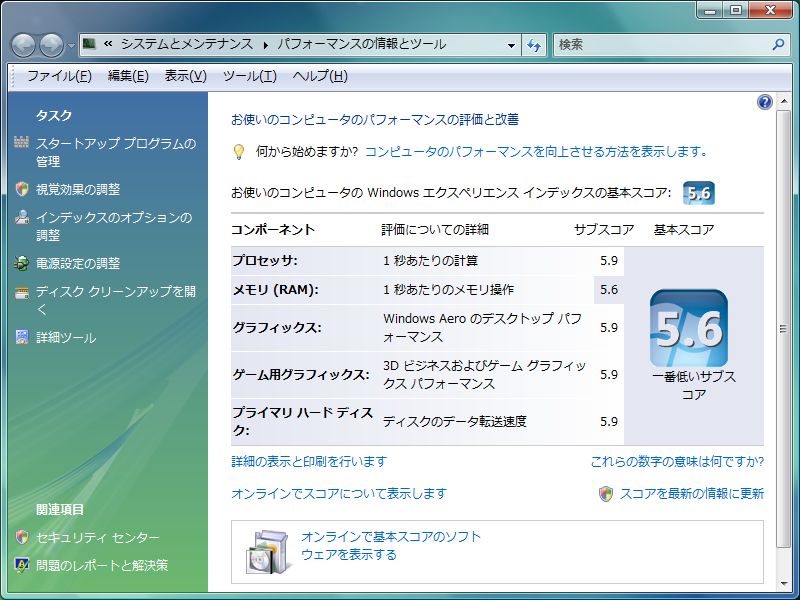The width and height of the screenshot is (800, 600).
Task: Open セキュリティ センター related link
Action: coord(97,537)
